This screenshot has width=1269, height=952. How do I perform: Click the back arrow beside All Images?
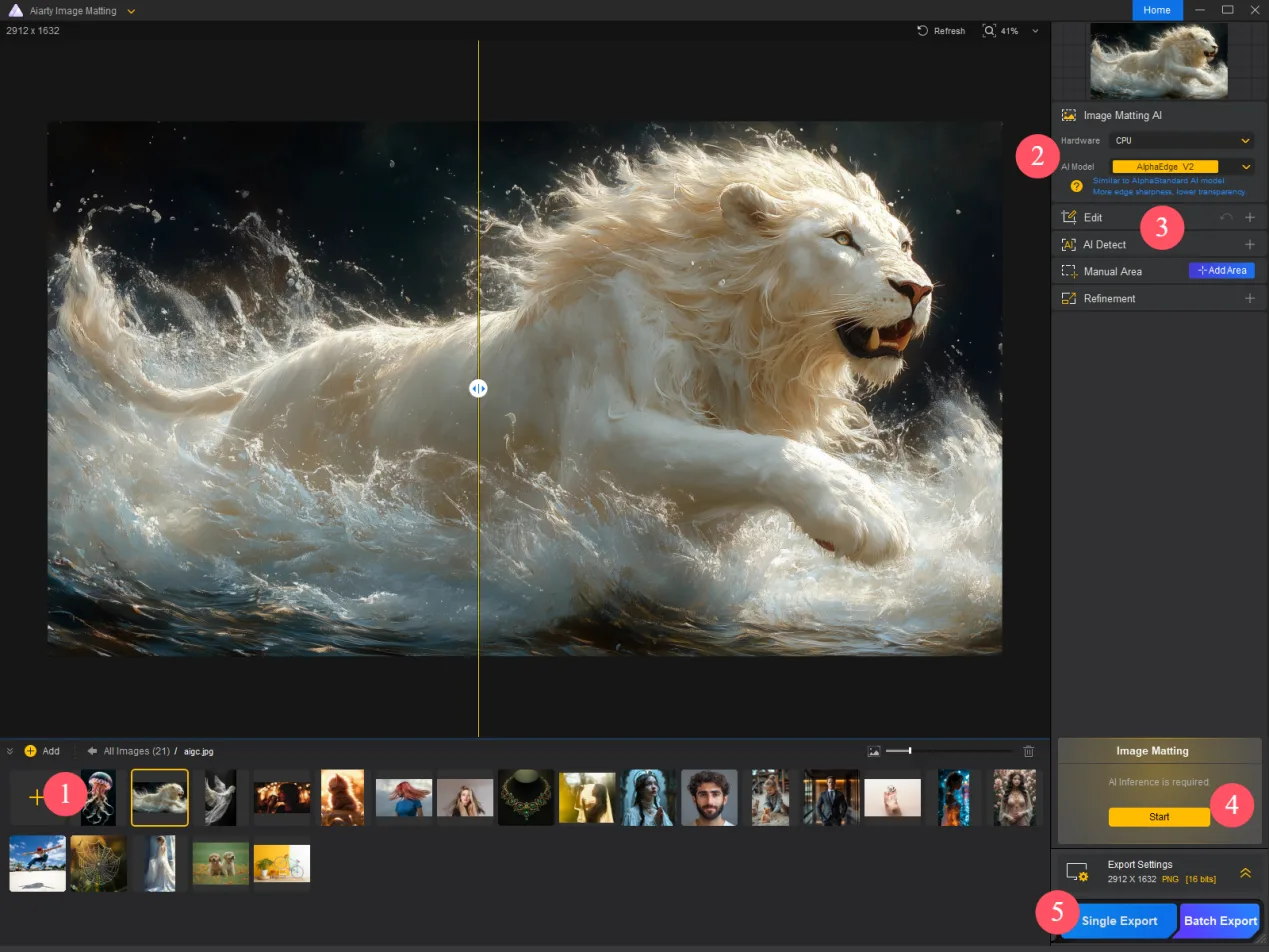point(92,751)
